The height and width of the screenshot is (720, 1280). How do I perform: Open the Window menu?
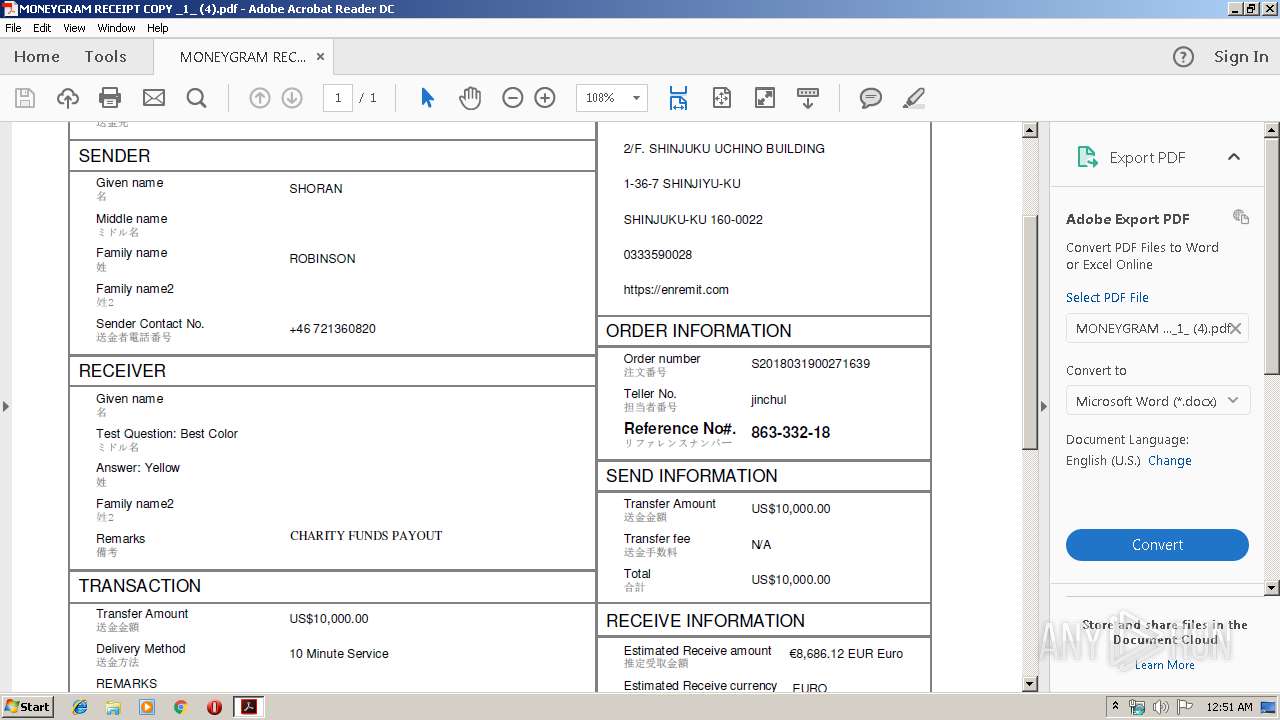coord(117,28)
